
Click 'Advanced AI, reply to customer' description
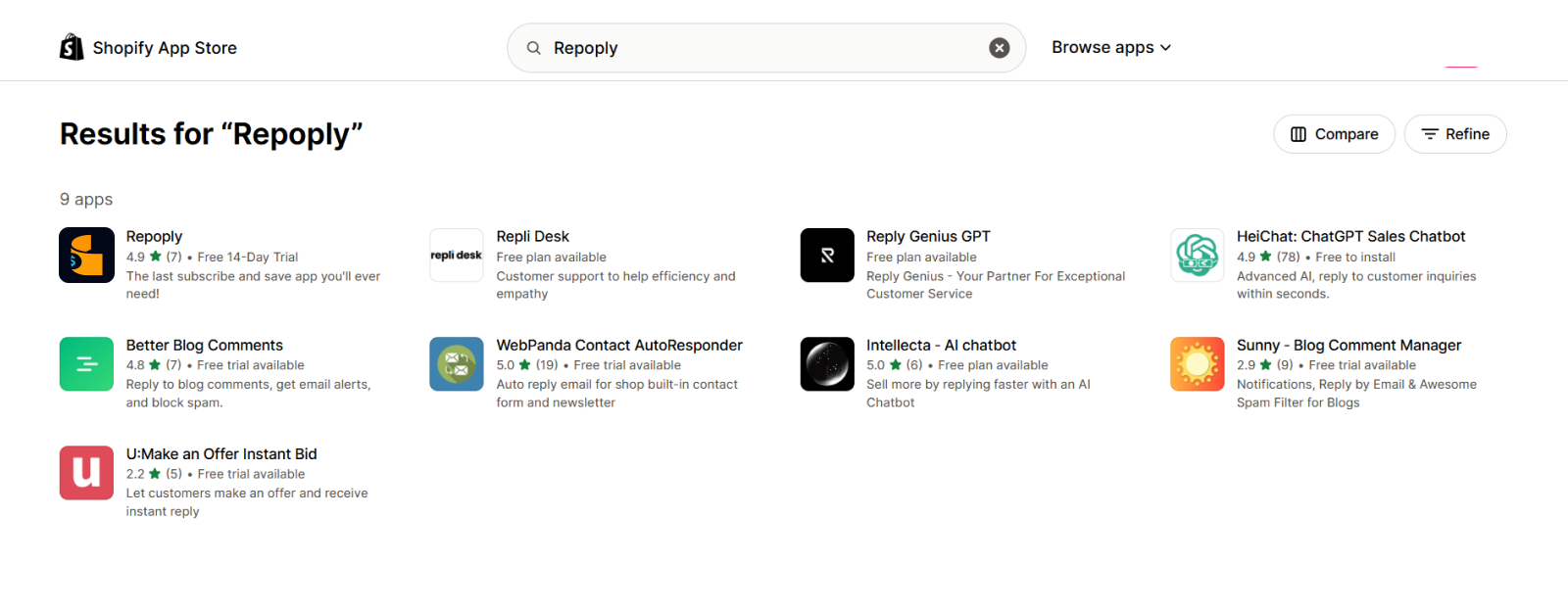click(1356, 285)
